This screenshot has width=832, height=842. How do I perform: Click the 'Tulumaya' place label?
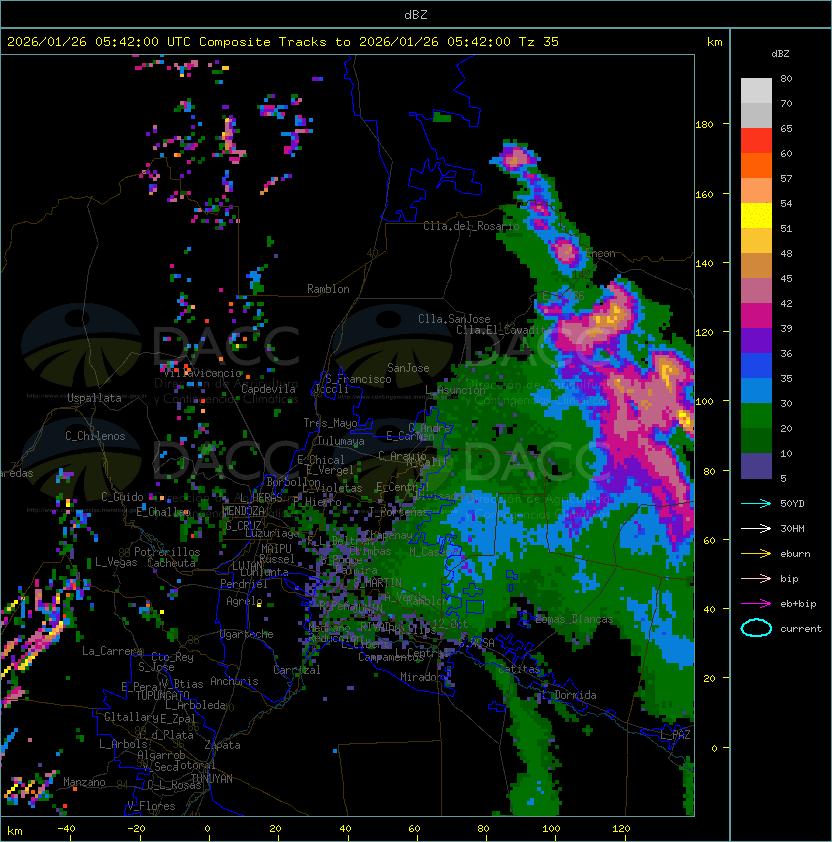point(341,441)
